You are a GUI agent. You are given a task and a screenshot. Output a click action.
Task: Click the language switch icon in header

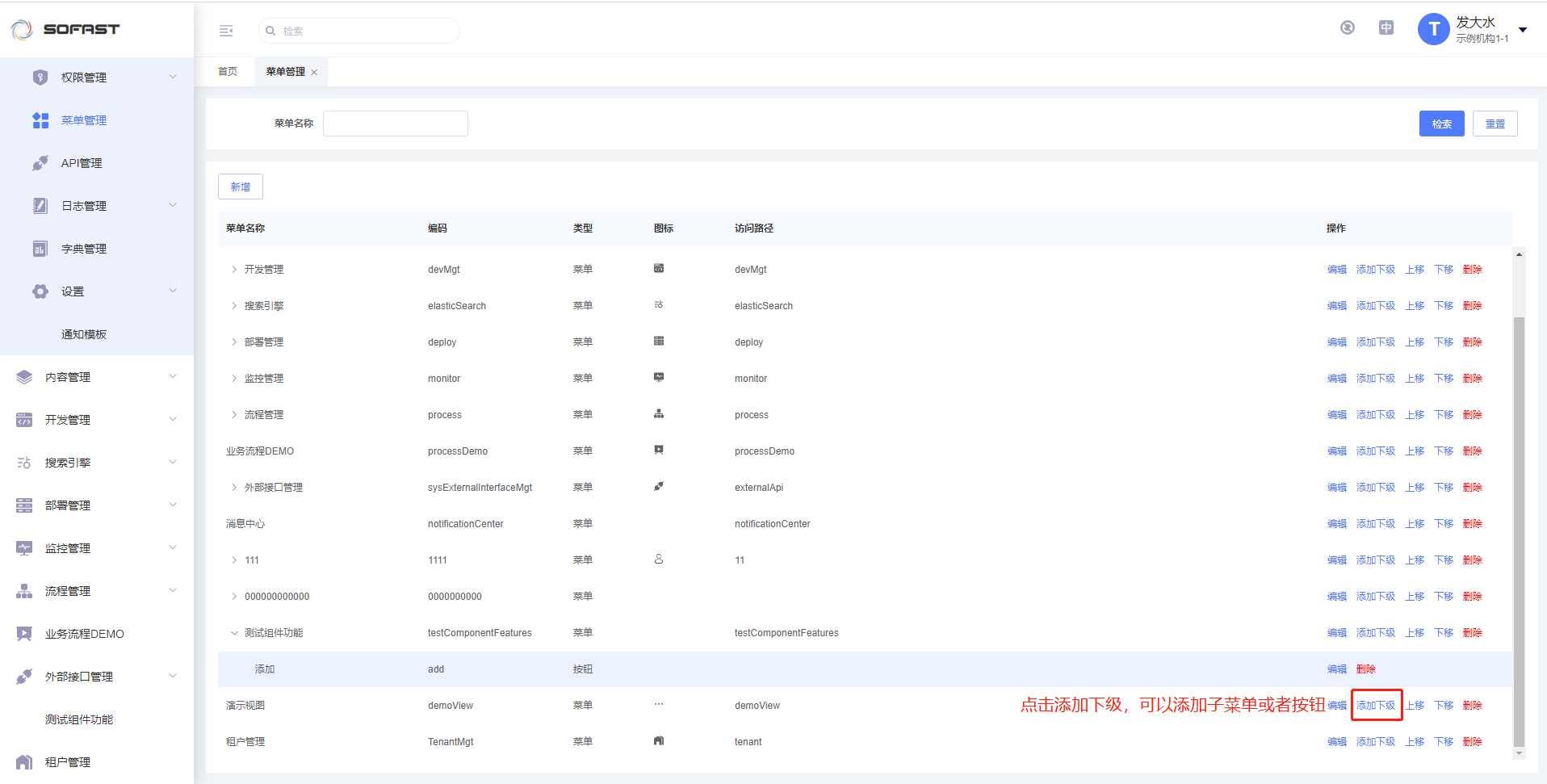(x=1386, y=28)
